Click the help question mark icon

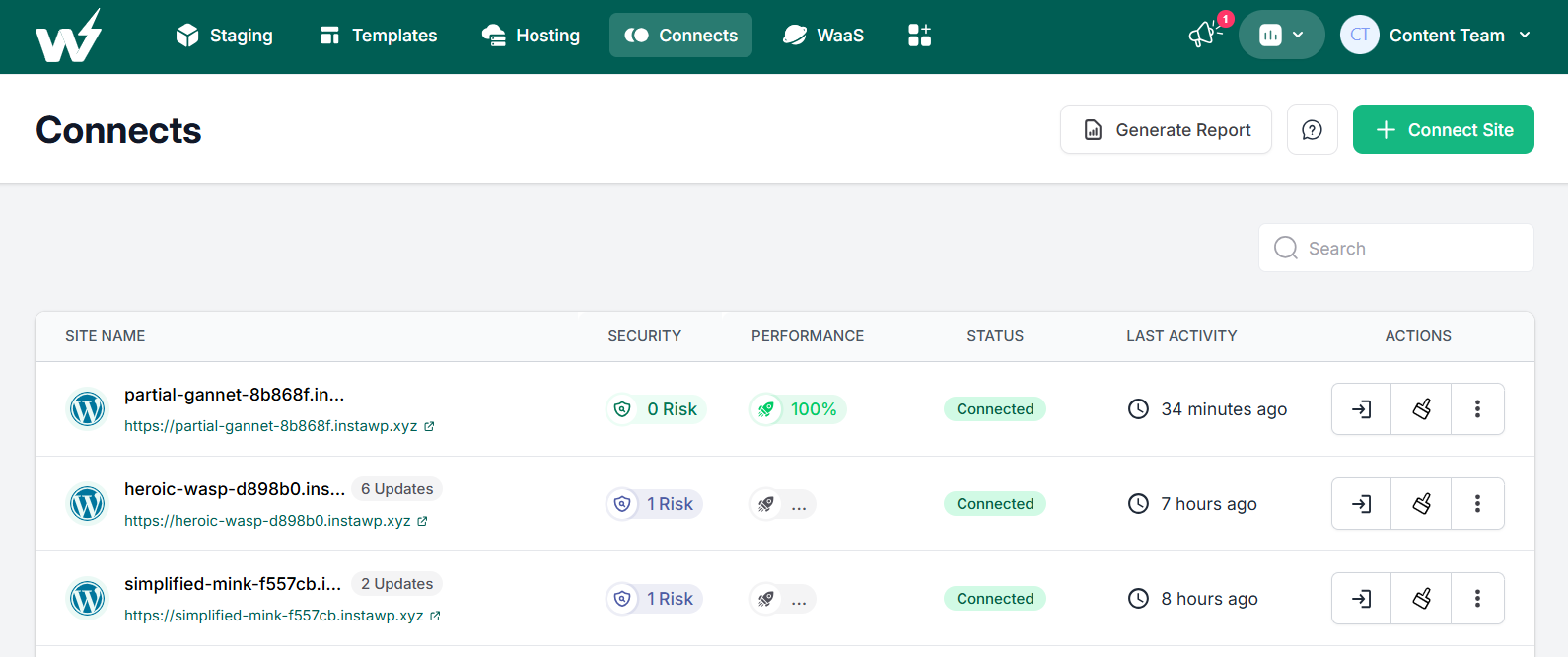(1312, 130)
